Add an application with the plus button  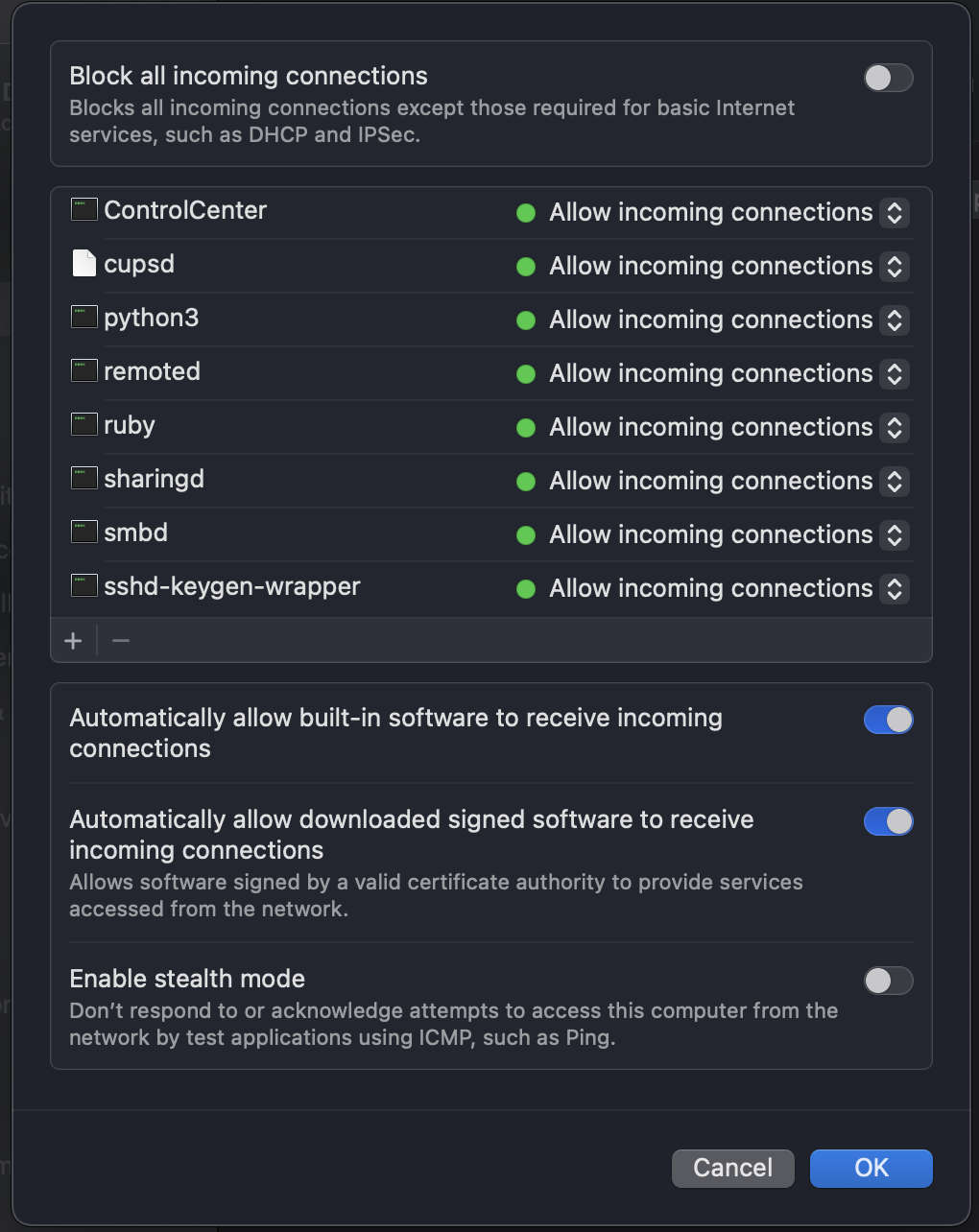click(73, 641)
